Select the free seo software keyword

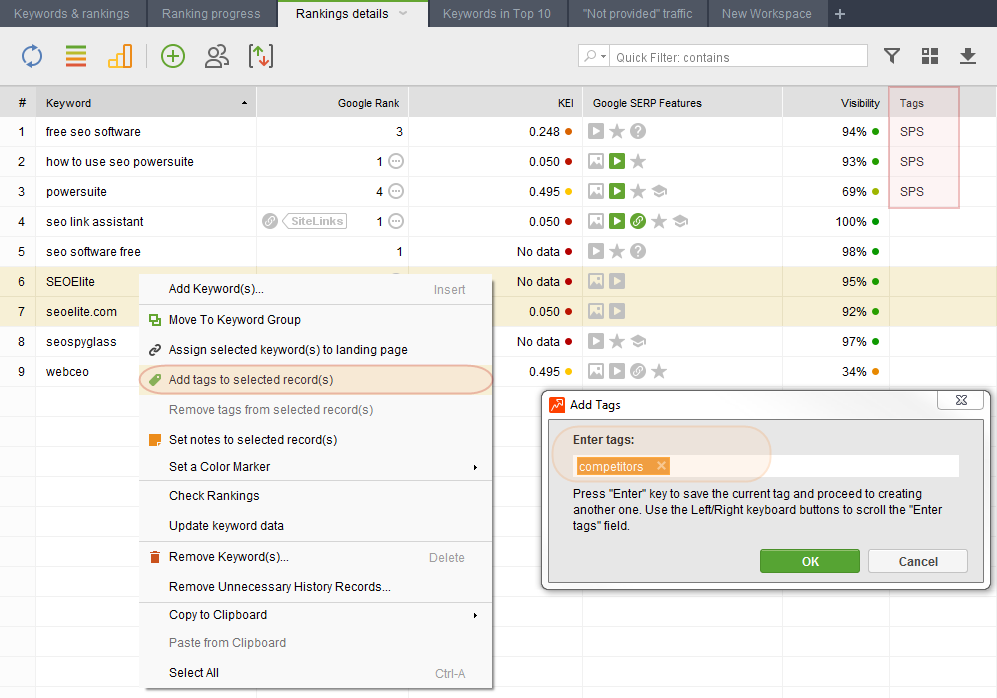tap(93, 132)
